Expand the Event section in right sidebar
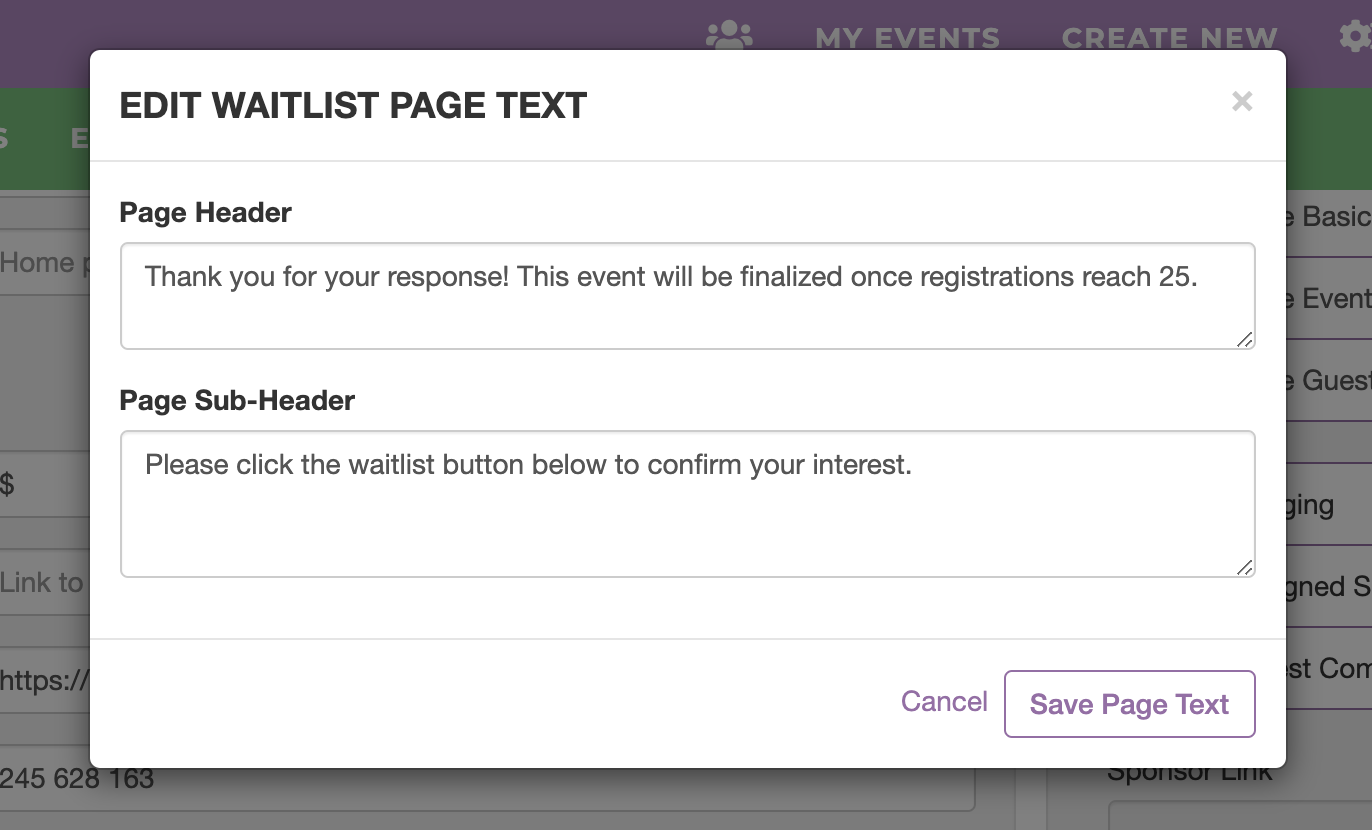Screen dimensions: 1372x830 [1329, 298]
